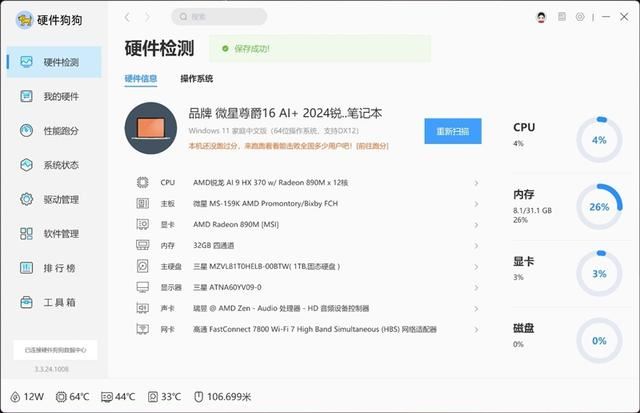The image size is (640, 413).
Task: Click the 重新扫描 button
Action: click(453, 131)
